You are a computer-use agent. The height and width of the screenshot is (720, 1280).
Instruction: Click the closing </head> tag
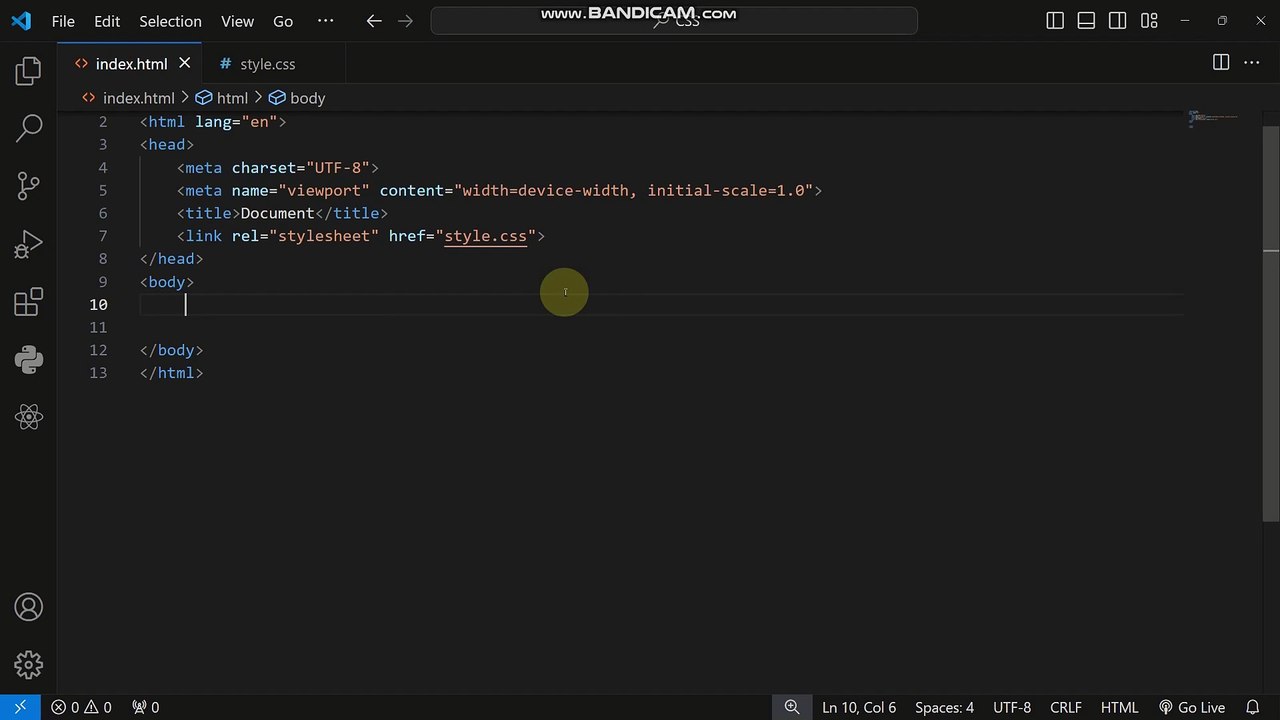(171, 259)
